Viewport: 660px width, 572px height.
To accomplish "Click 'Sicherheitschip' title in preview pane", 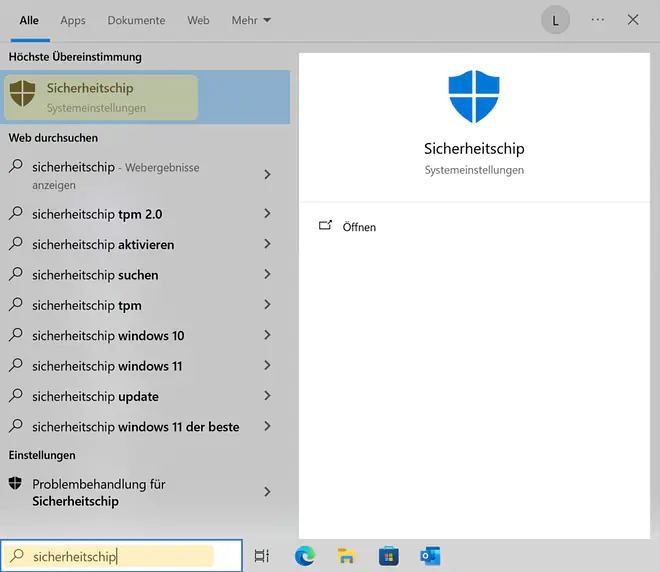I will pos(474,149).
